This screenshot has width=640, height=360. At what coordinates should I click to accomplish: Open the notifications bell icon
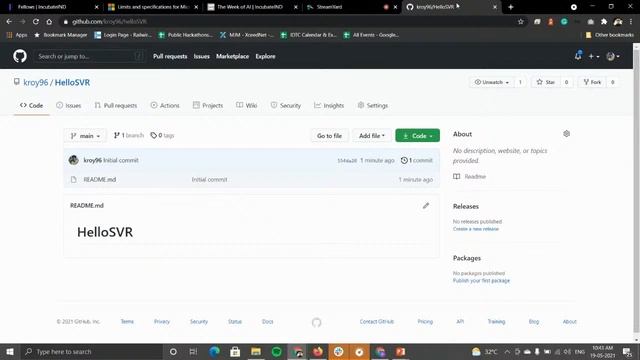point(578,56)
